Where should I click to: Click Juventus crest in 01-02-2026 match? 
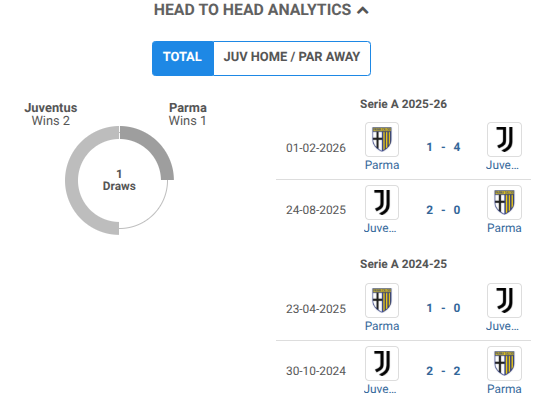[x=504, y=139]
